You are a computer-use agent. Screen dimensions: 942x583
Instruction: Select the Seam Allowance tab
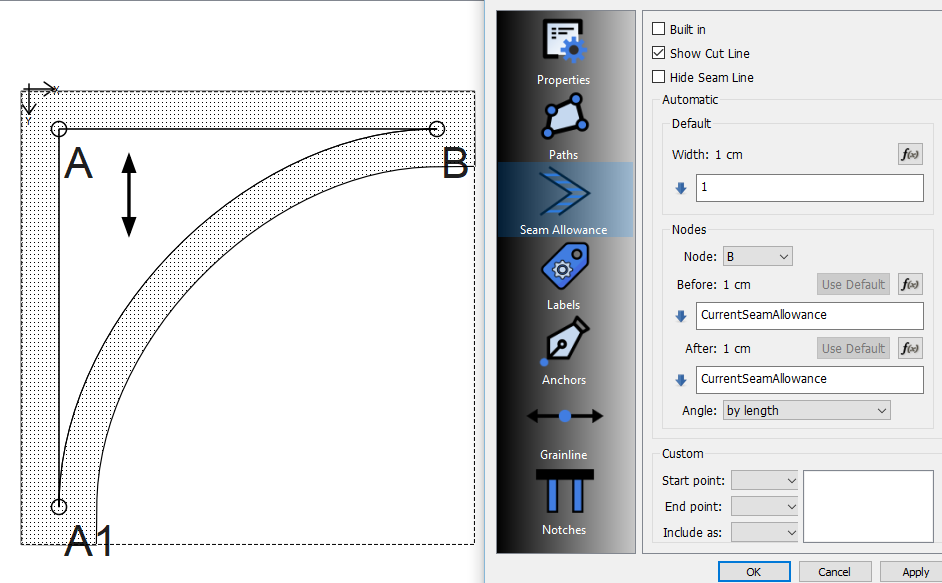click(x=564, y=199)
